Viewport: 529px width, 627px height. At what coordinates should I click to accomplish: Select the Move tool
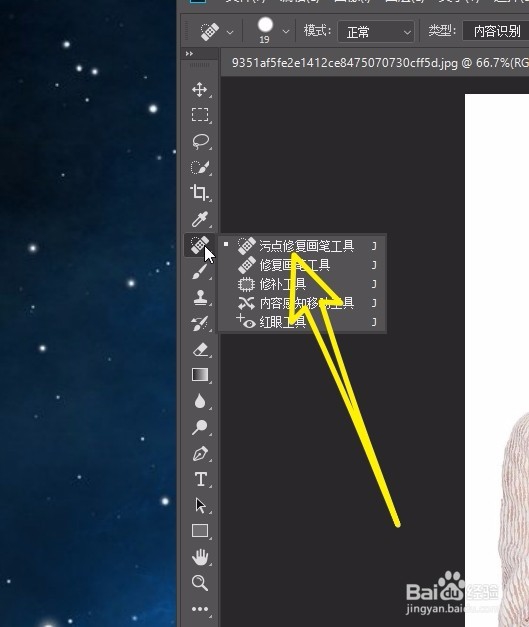[200, 90]
